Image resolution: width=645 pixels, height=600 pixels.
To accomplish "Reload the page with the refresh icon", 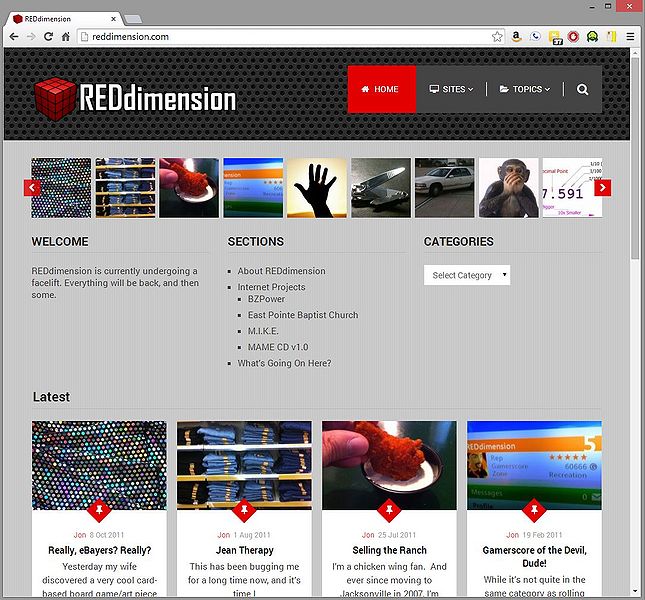I will click(48, 37).
